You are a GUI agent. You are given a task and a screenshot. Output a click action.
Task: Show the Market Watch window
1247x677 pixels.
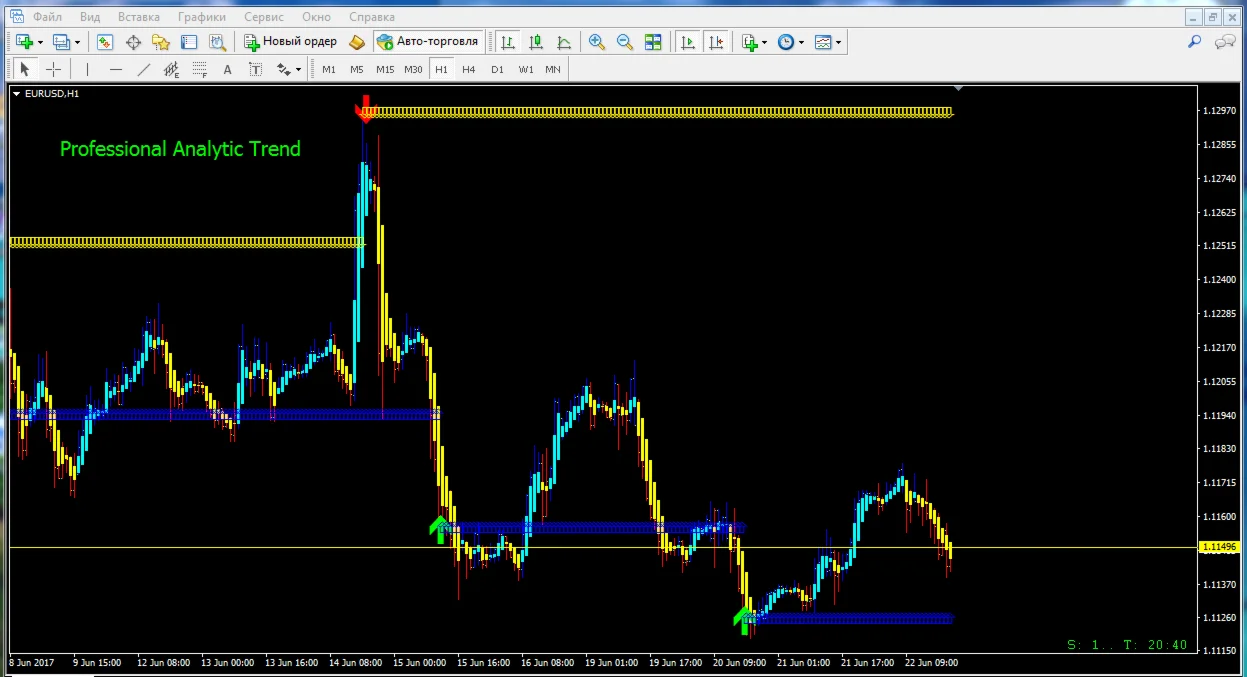[105, 42]
